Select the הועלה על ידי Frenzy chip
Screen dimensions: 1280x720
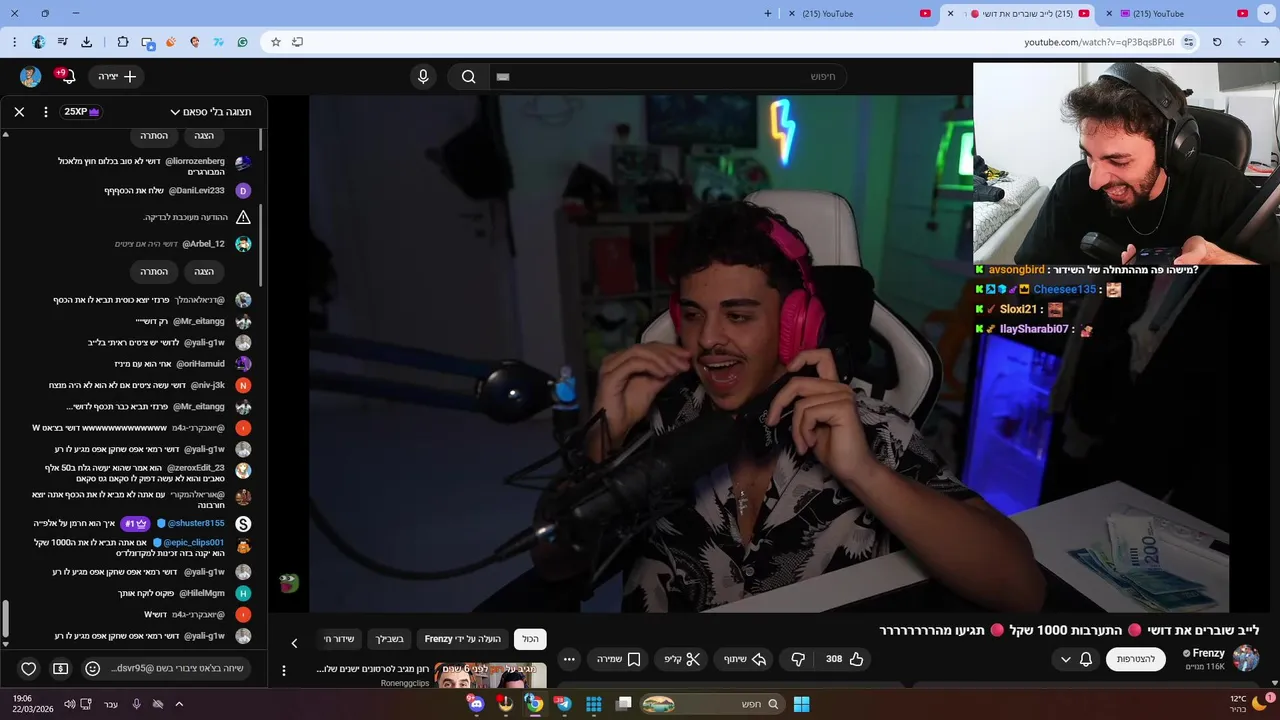[463, 639]
